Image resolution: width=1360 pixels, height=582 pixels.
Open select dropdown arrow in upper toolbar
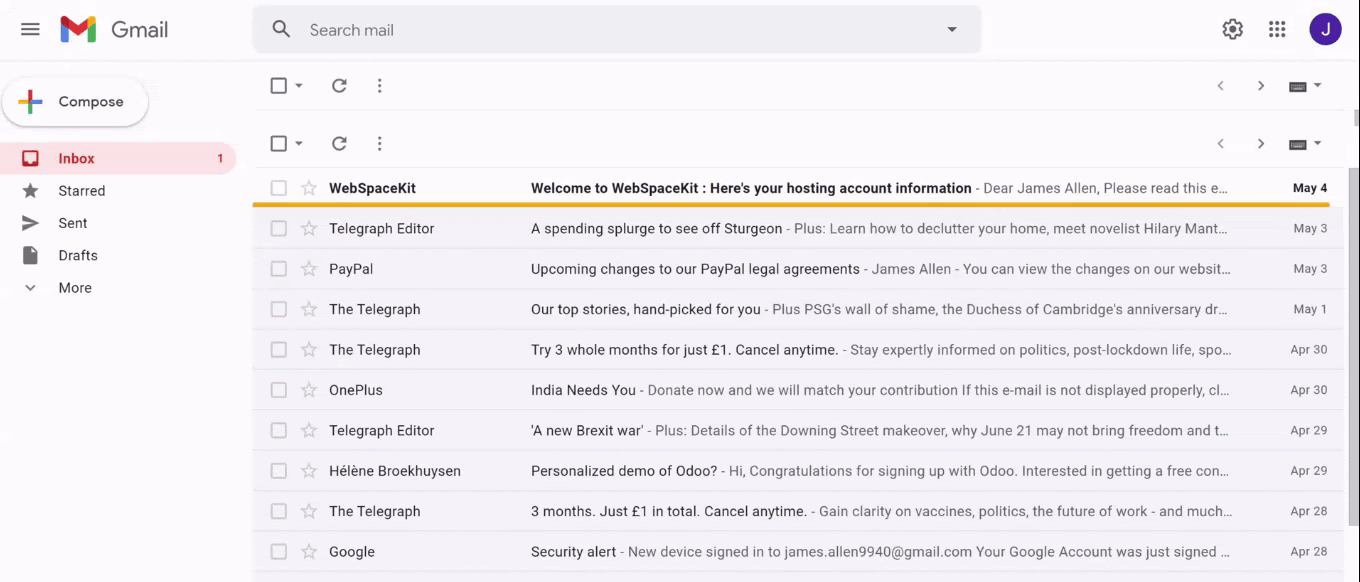298,86
